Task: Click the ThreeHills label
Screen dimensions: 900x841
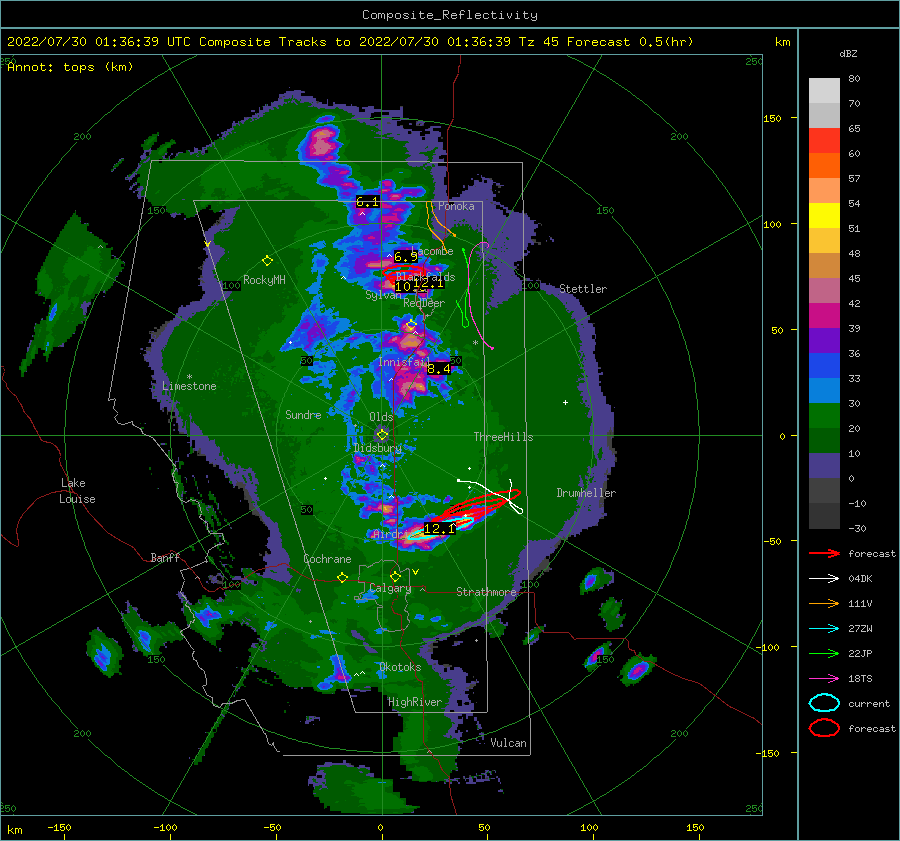Action: coord(503,437)
